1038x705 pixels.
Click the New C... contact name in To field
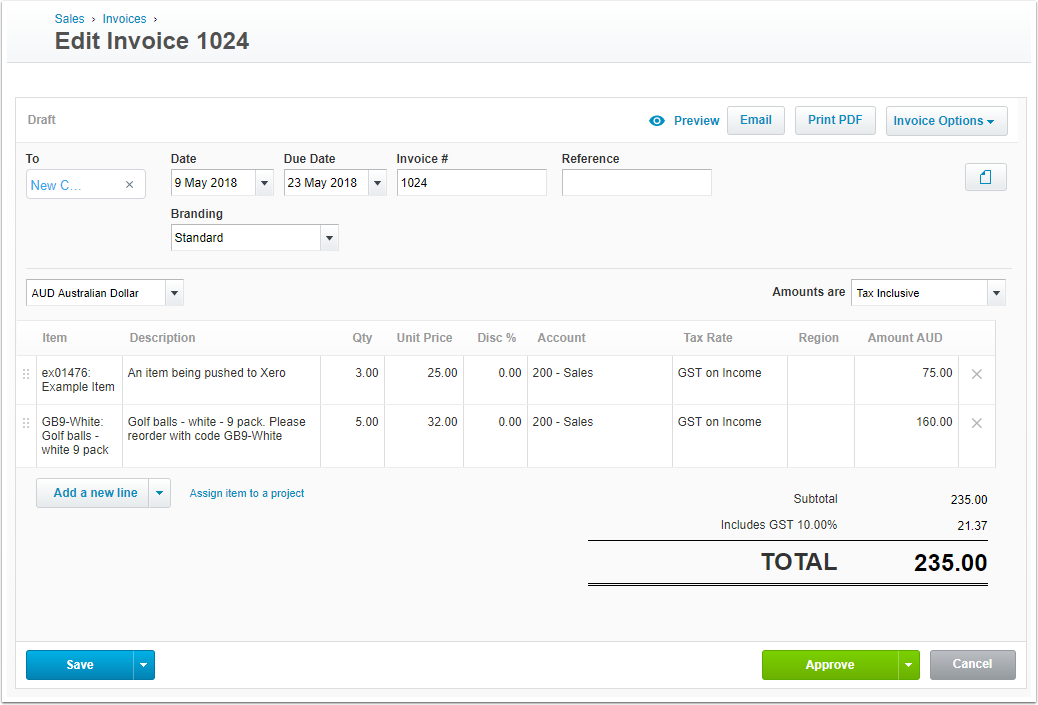click(x=56, y=185)
